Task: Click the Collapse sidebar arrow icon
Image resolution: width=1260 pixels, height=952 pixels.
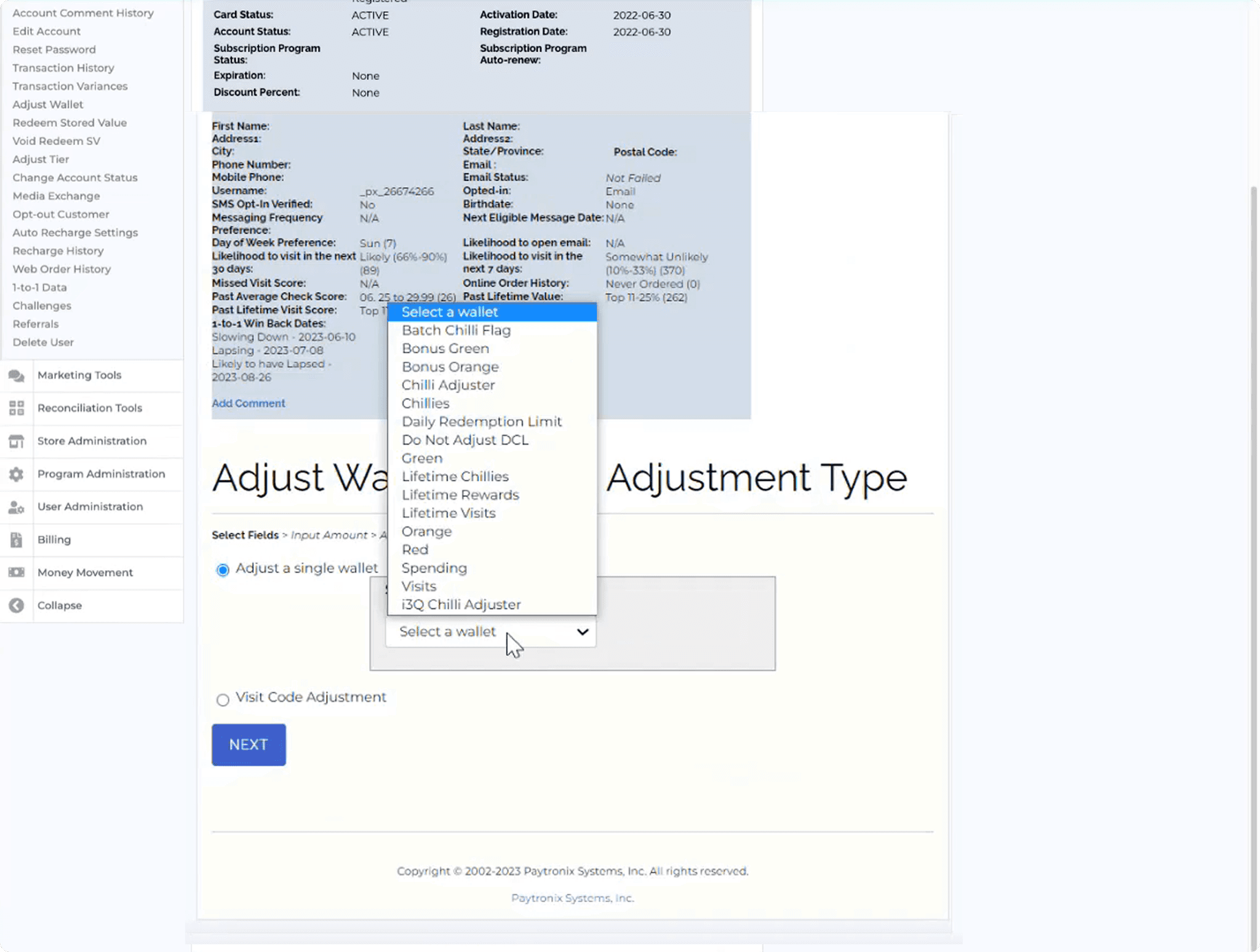Action: pos(17,606)
